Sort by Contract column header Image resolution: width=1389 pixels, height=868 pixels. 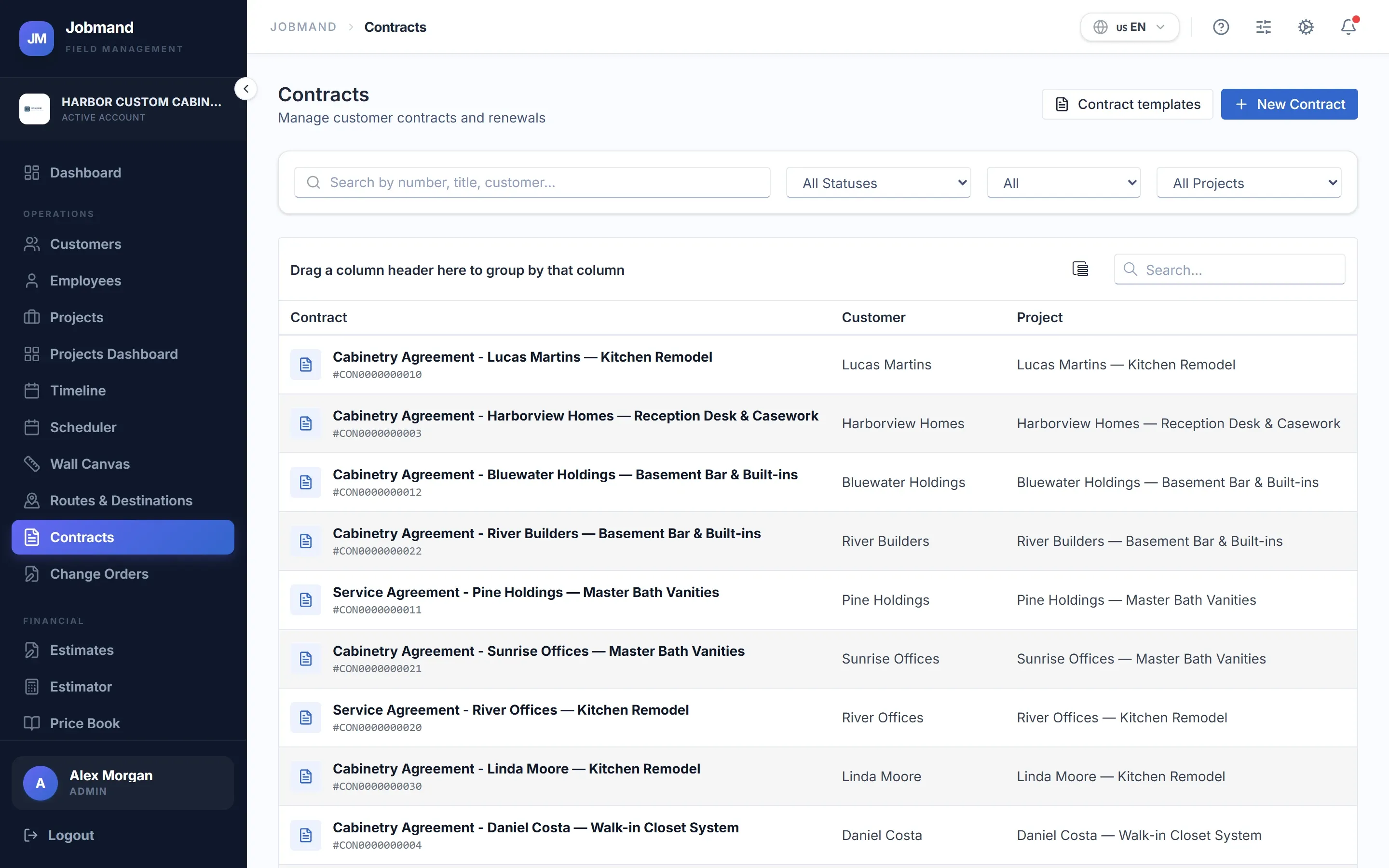[318, 317]
